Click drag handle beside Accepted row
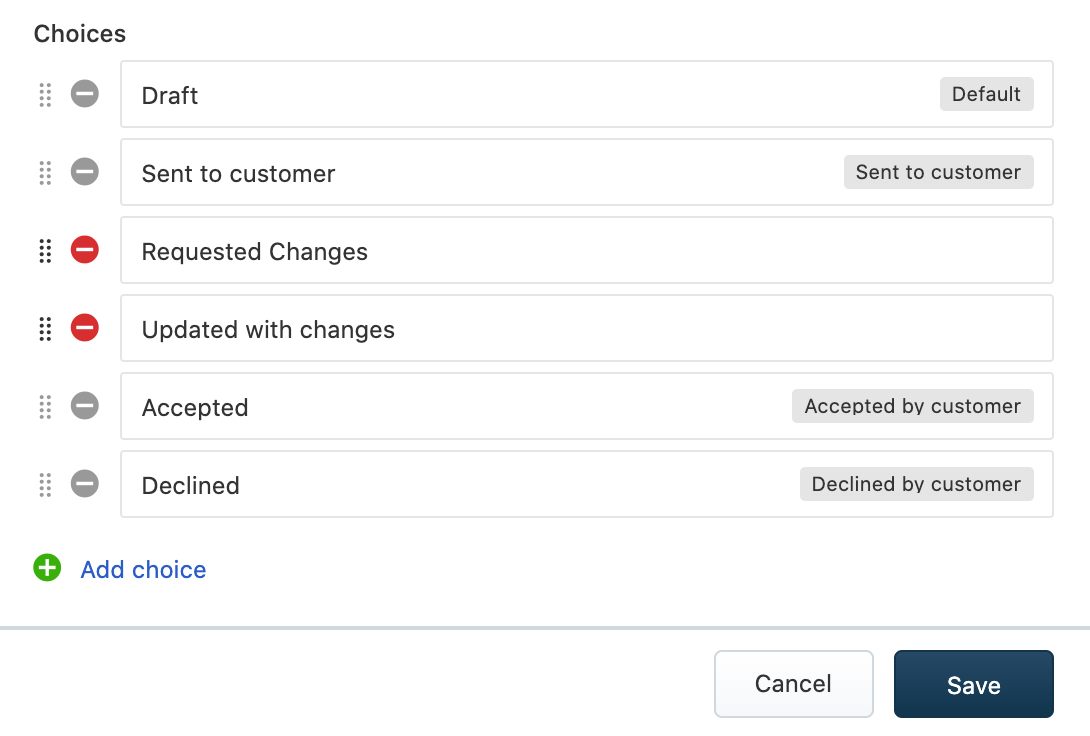Image resolution: width=1090 pixels, height=736 pixels. coord(45,407)
